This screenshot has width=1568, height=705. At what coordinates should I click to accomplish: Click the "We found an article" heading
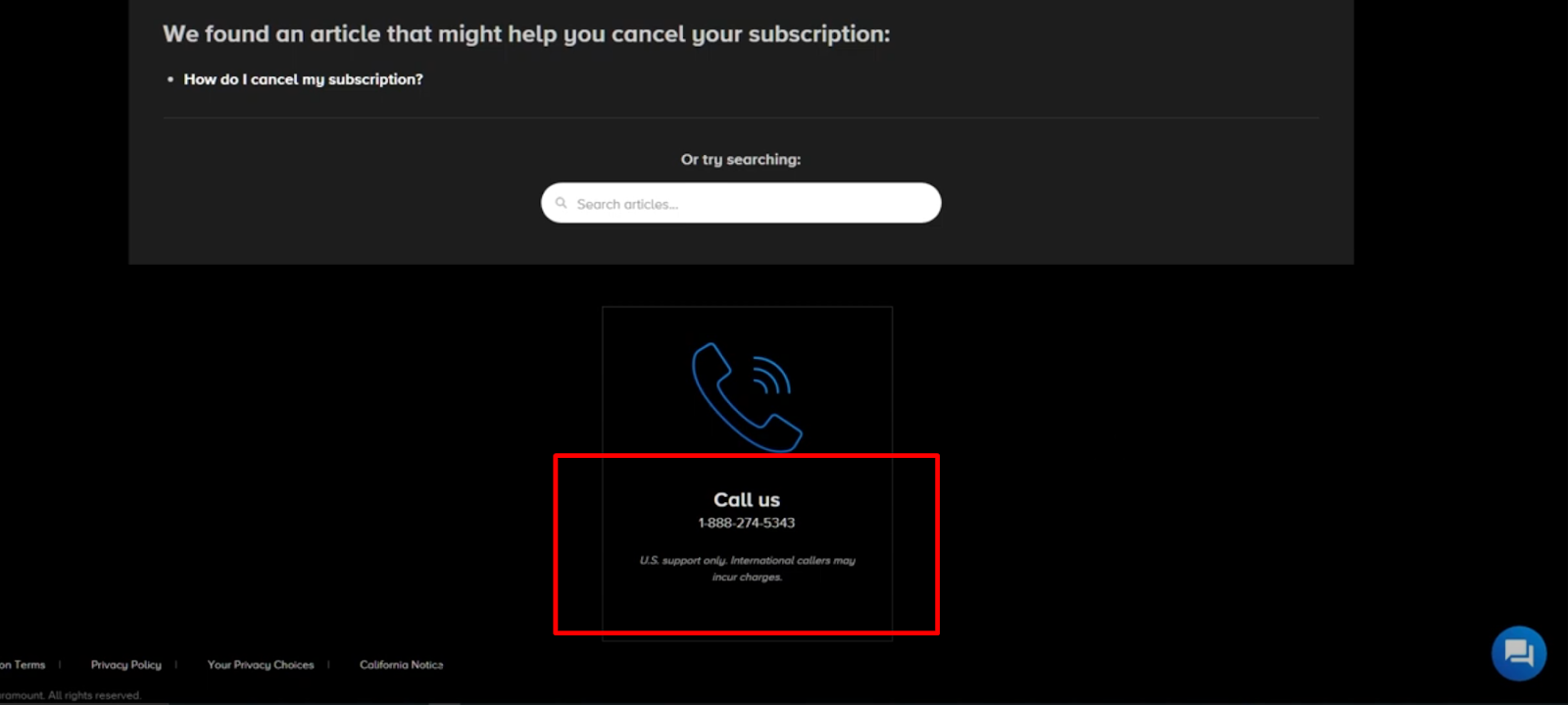coord(526,34)
